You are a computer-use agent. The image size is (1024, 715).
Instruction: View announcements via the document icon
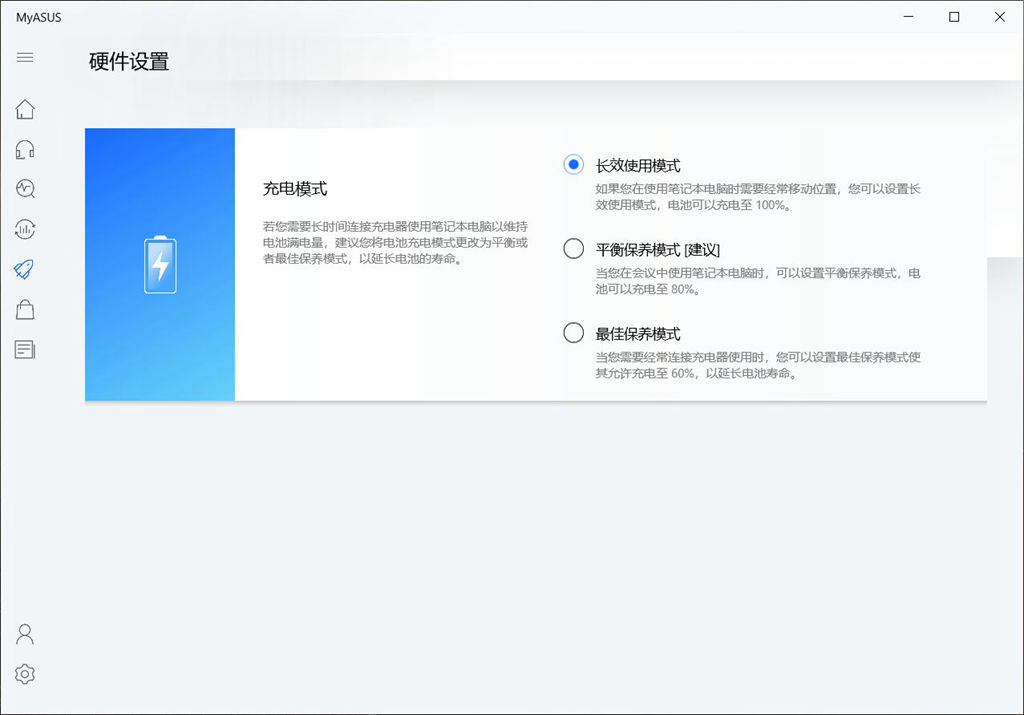25,349
